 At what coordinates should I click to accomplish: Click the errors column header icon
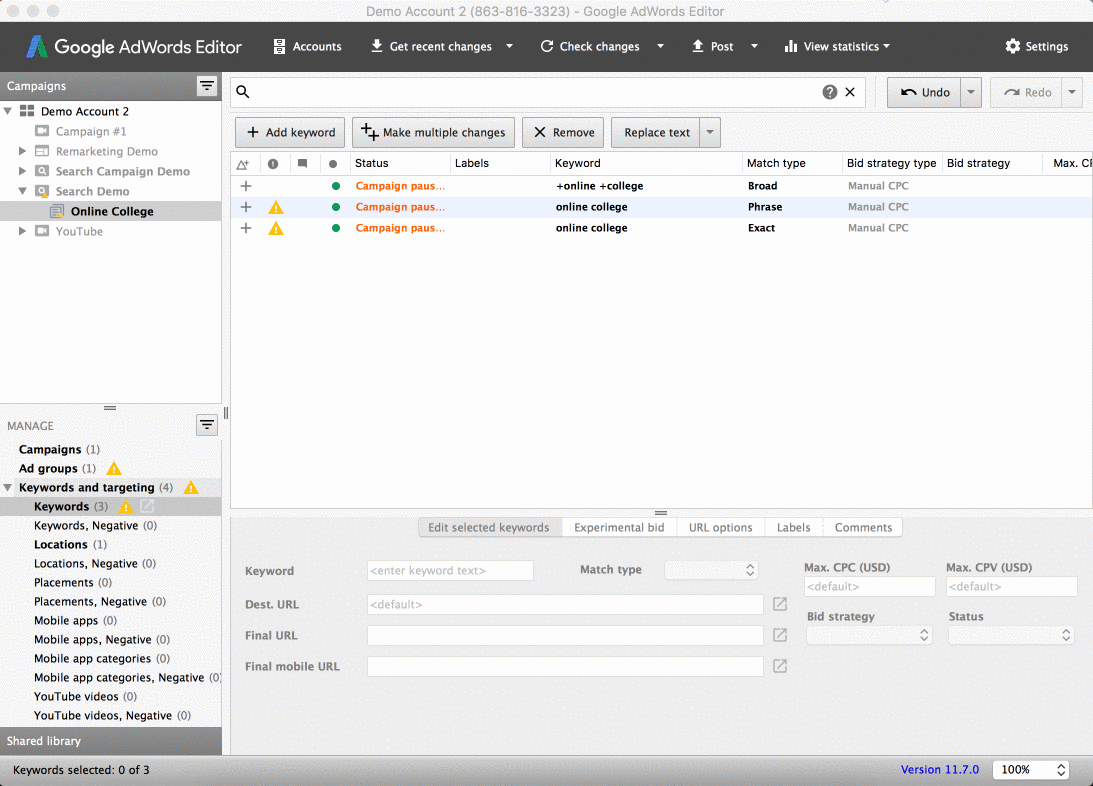273,164
